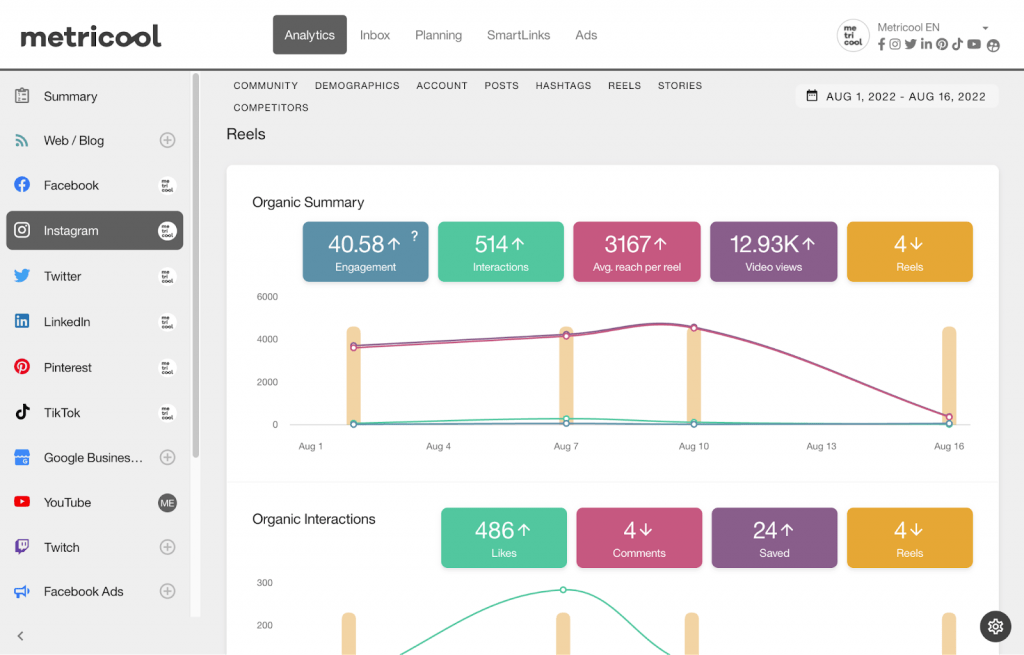This screenshot has width=1024, height=655.
Task: Select the Competitors sub-tab
Action: (271, 108)
